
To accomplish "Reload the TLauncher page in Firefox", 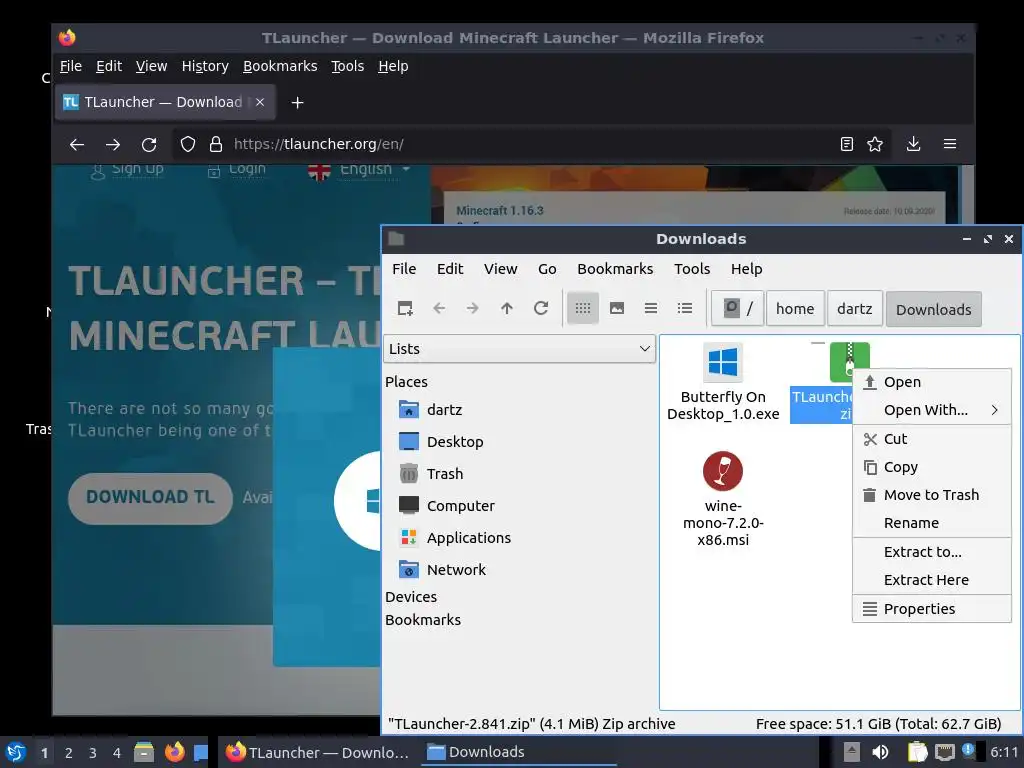I will [149, 144].
